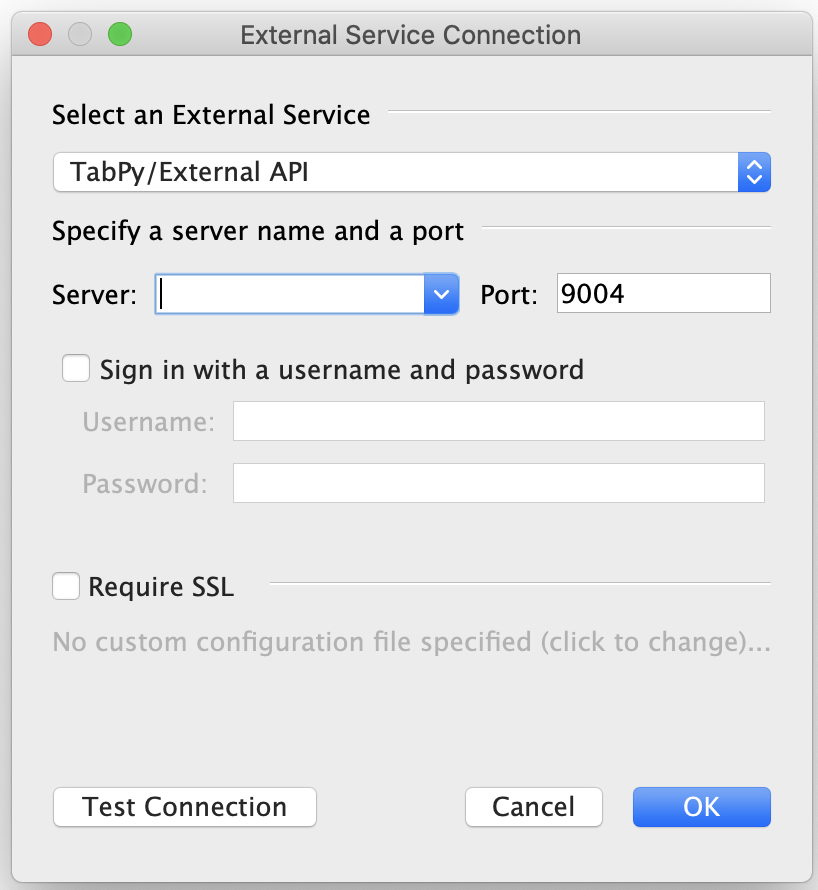
Task: Click the External Service Connection title bar
Action: (x=410, y=35)
